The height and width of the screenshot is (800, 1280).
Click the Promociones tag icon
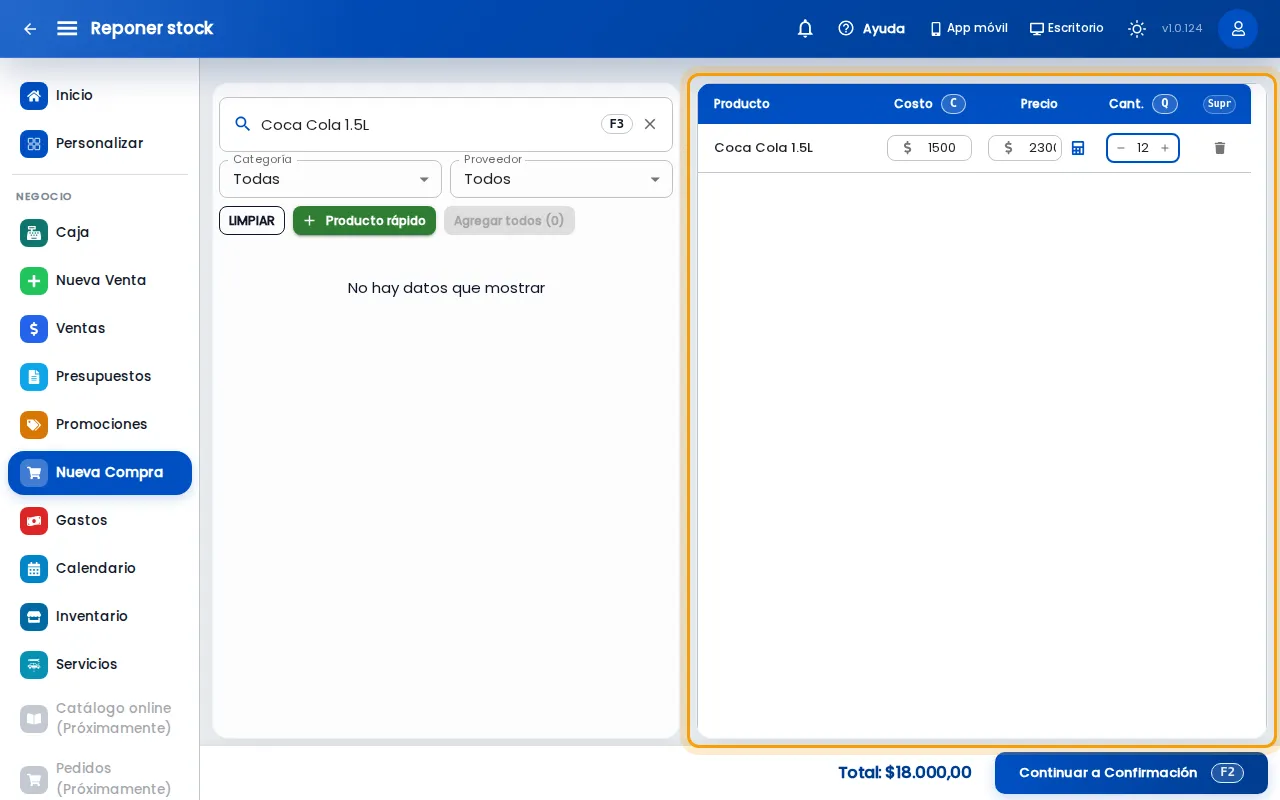(x=34, y=424)
